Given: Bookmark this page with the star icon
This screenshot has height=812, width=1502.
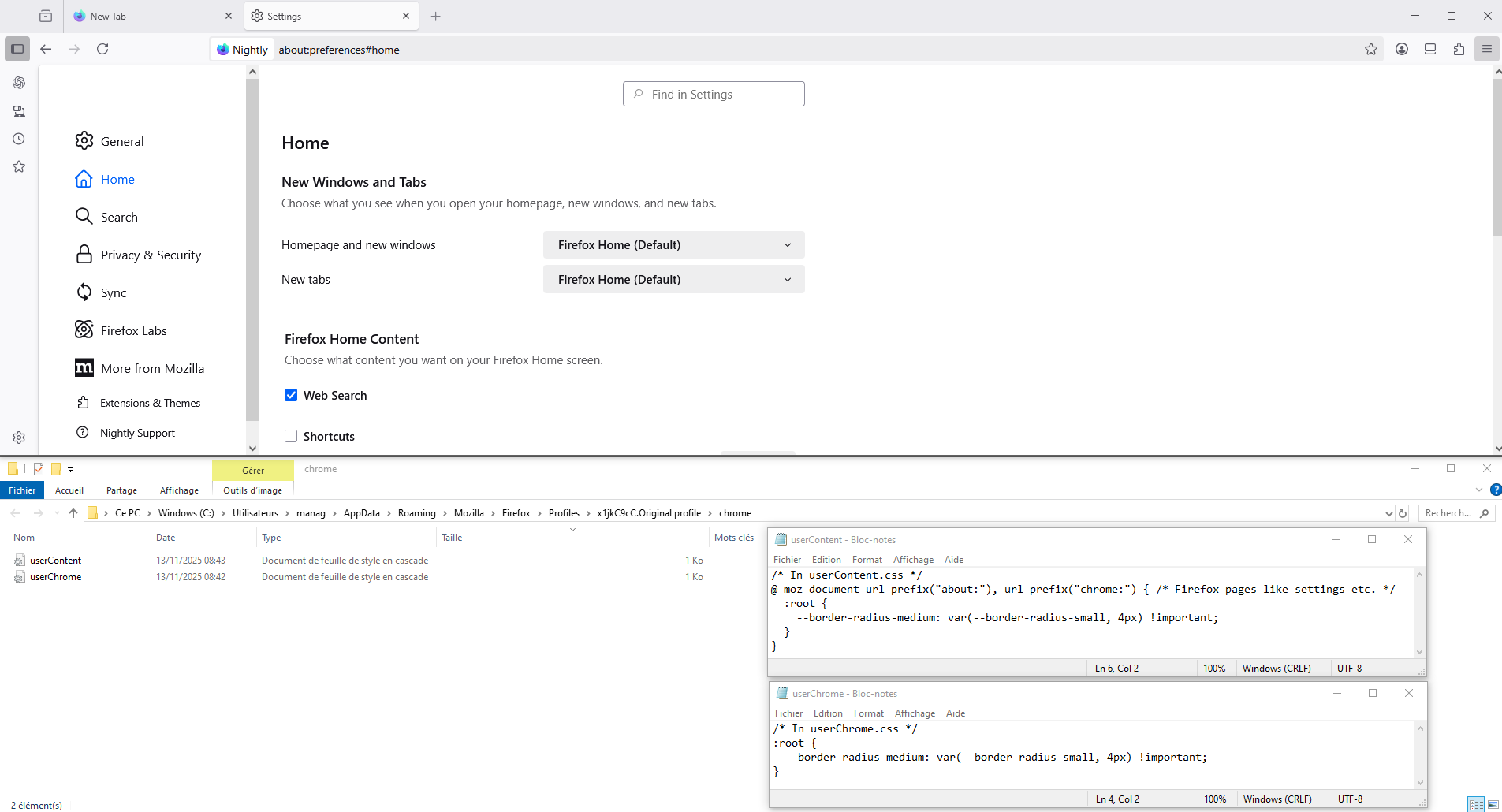Looking at the screenshot, I should 1371,49.
